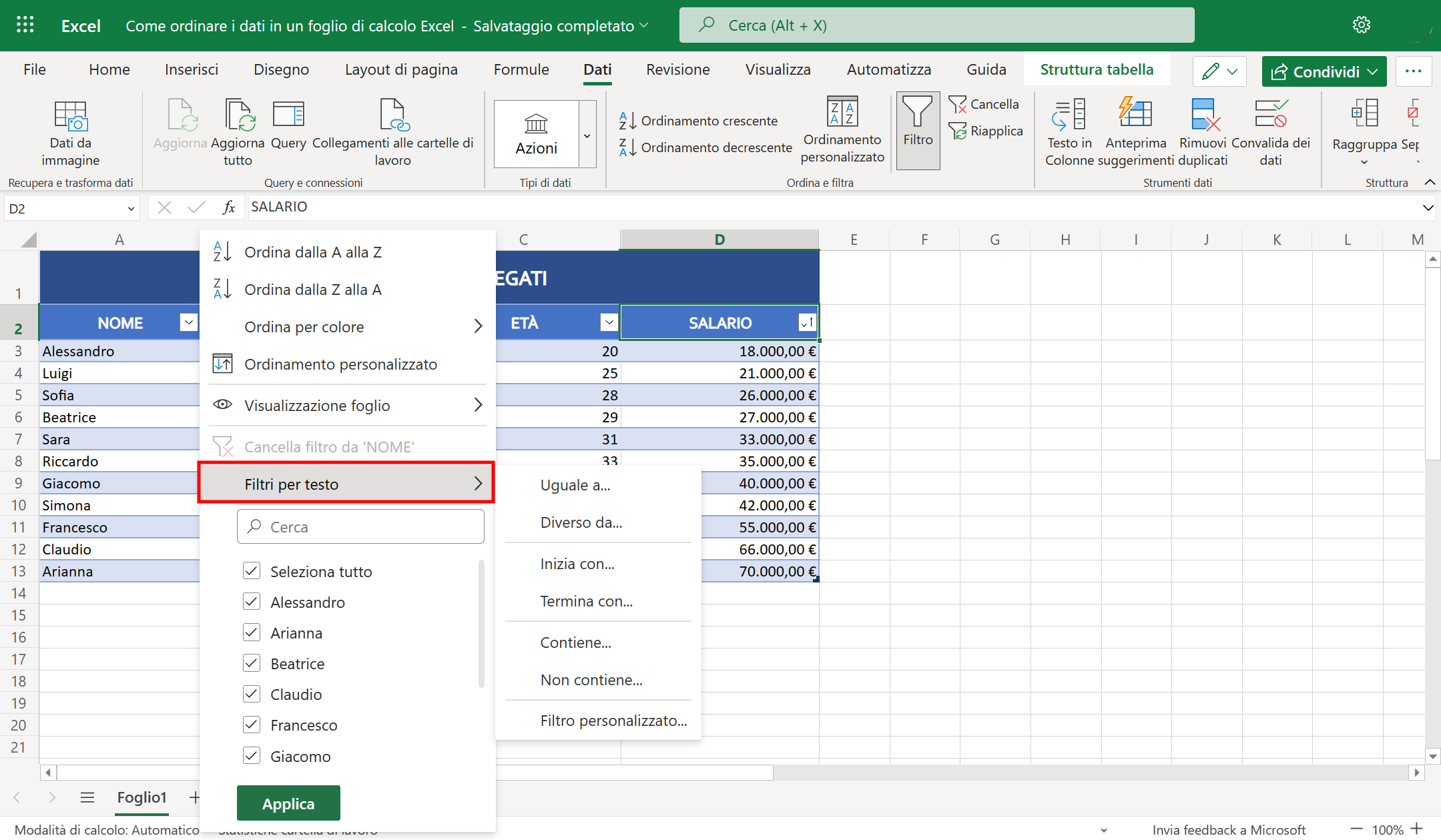1441x840 pixels.
Task: Toggle the Seleziona tutto checkbox
Action: (252, 571)
